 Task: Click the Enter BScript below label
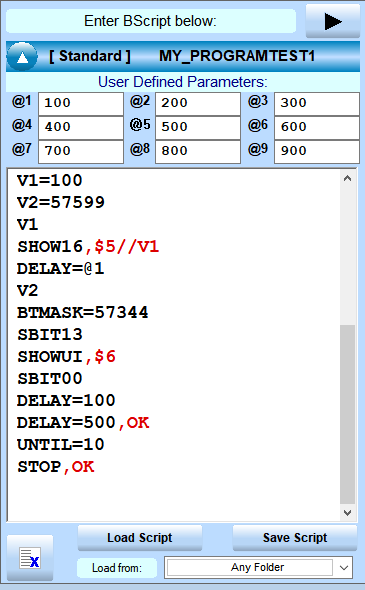(150, 21)
